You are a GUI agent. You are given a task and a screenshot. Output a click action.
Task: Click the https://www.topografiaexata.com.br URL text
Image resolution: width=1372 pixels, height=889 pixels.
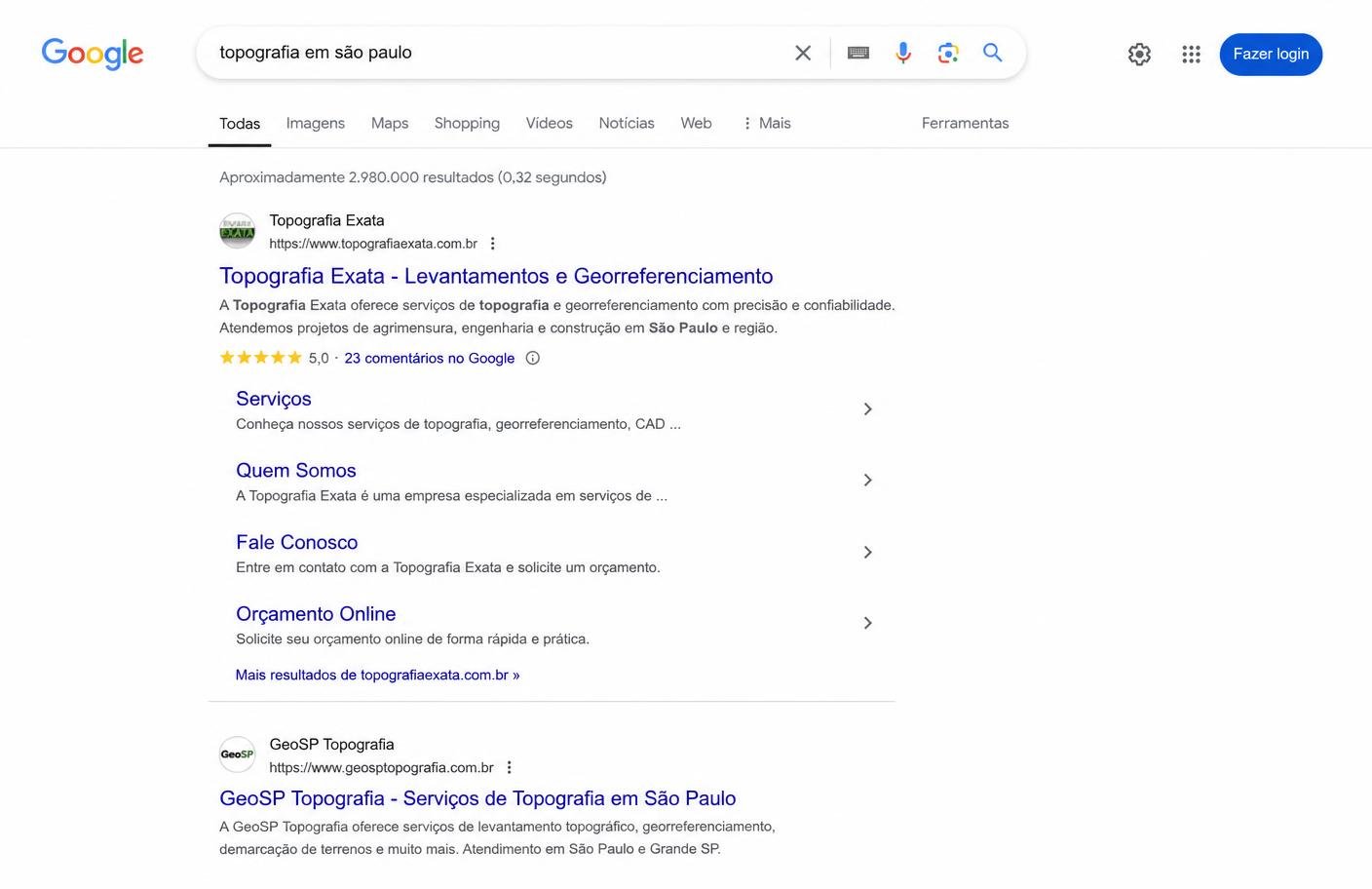point(373,244)
